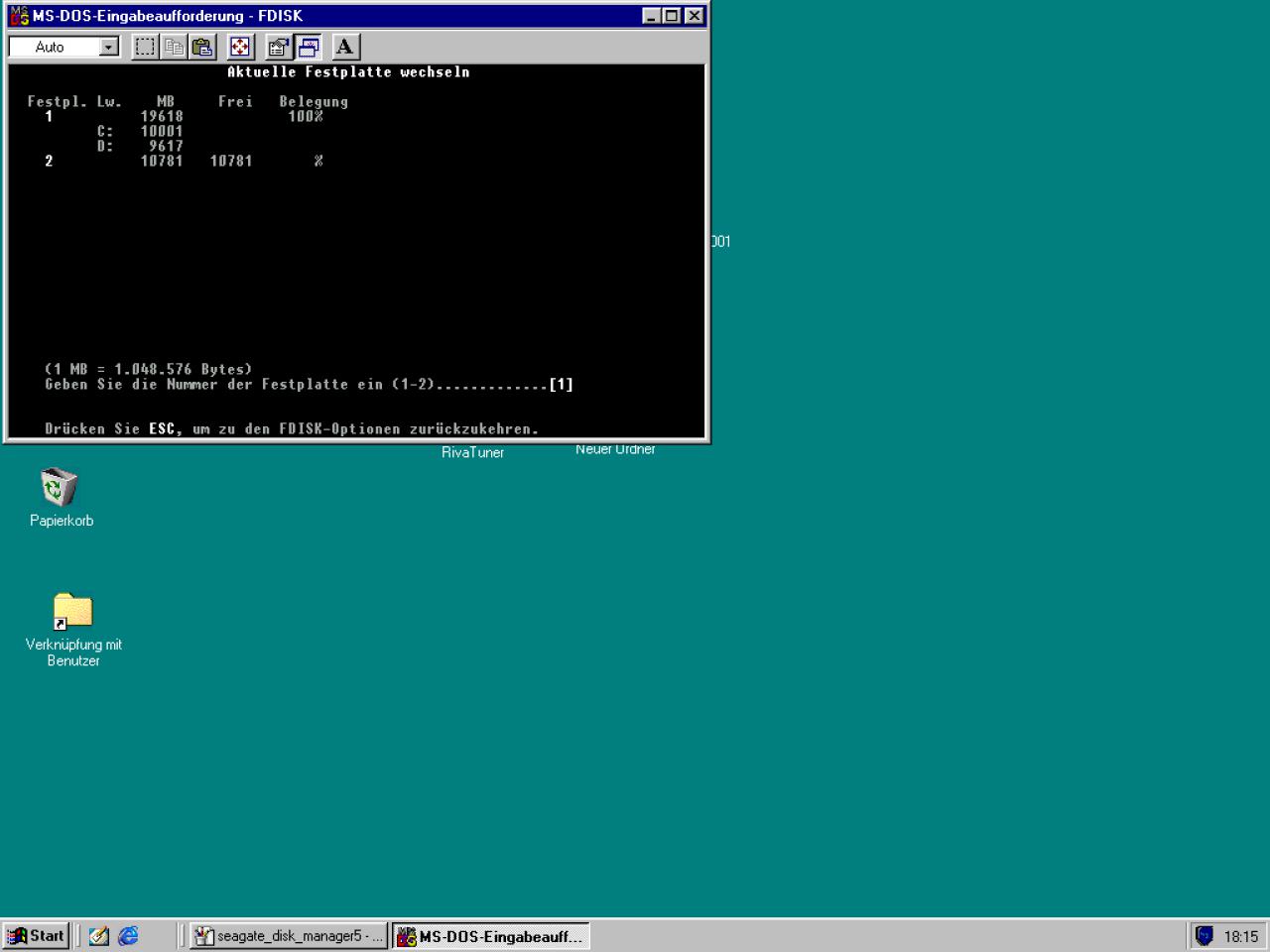Screen dimensions: 1270x952
Task: Click the 19618 MB value of disk 1
Action: [x=162, y=116]
